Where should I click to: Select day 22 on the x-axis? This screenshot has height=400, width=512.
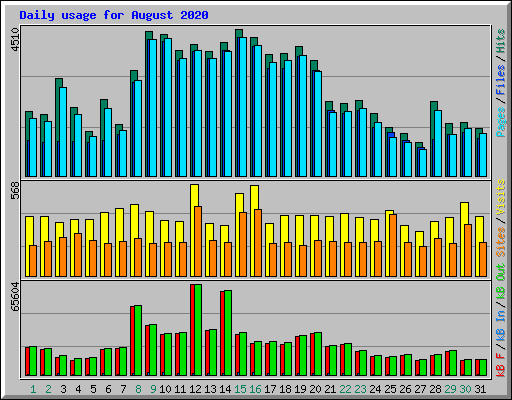345,389
